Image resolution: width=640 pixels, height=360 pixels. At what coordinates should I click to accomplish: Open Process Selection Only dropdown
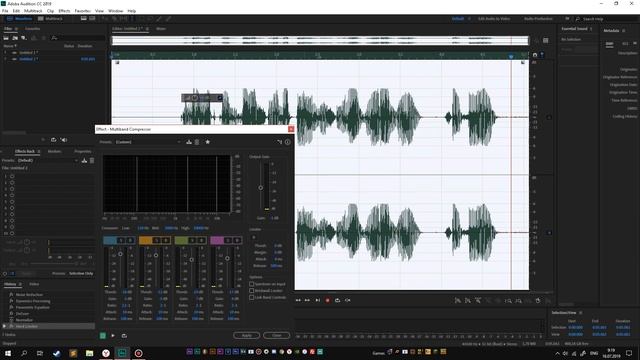click(81, 273)
